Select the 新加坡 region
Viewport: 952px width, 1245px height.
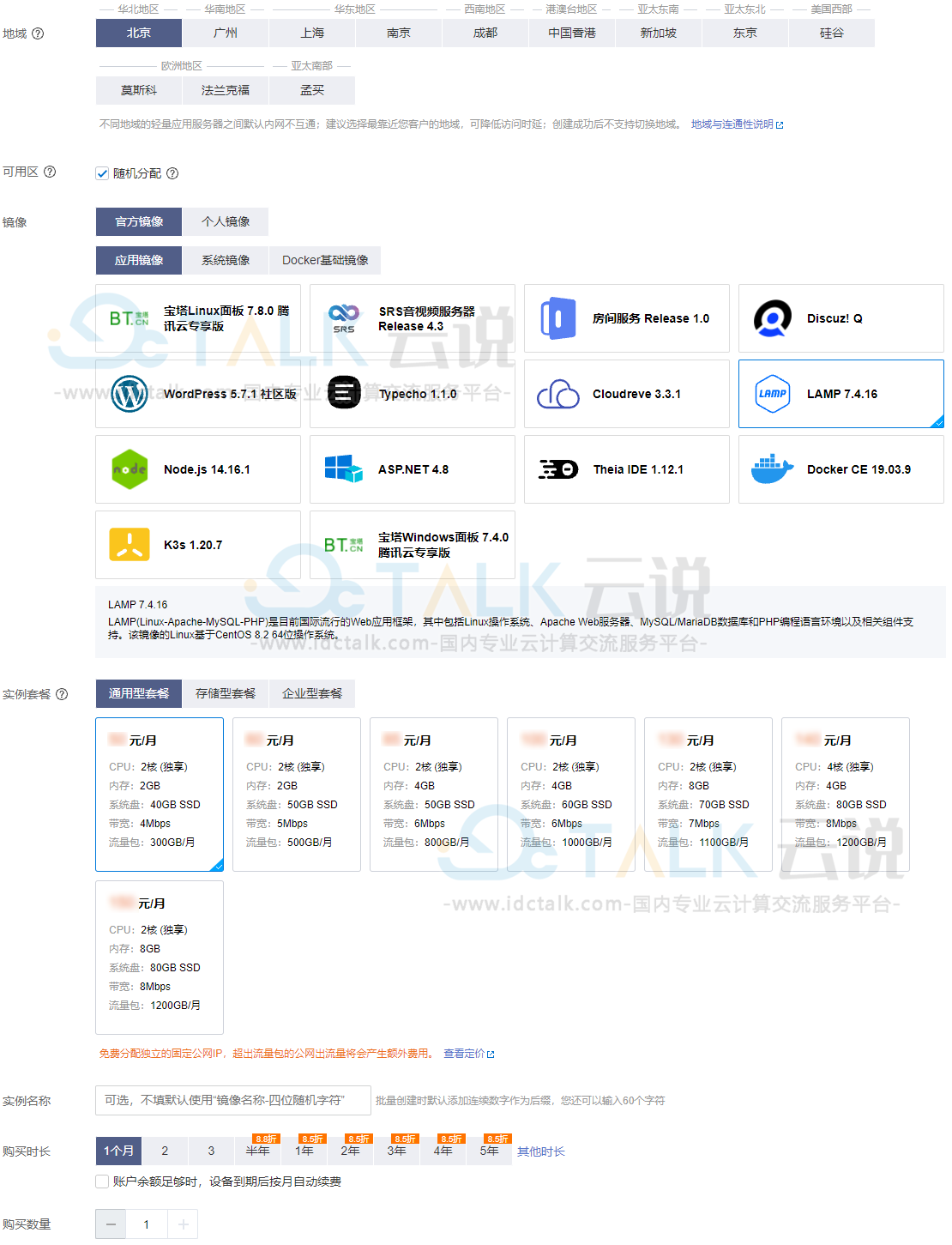point(659,33)
